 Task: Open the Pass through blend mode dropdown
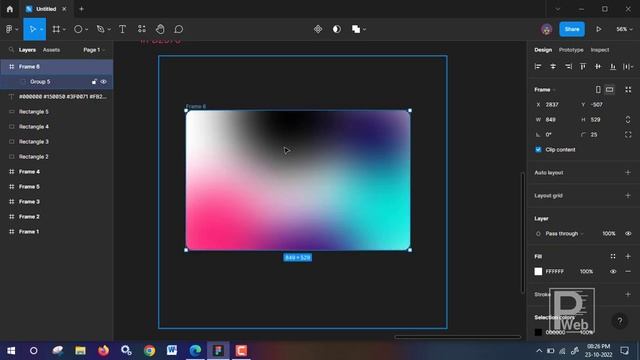tap(564, 233)
